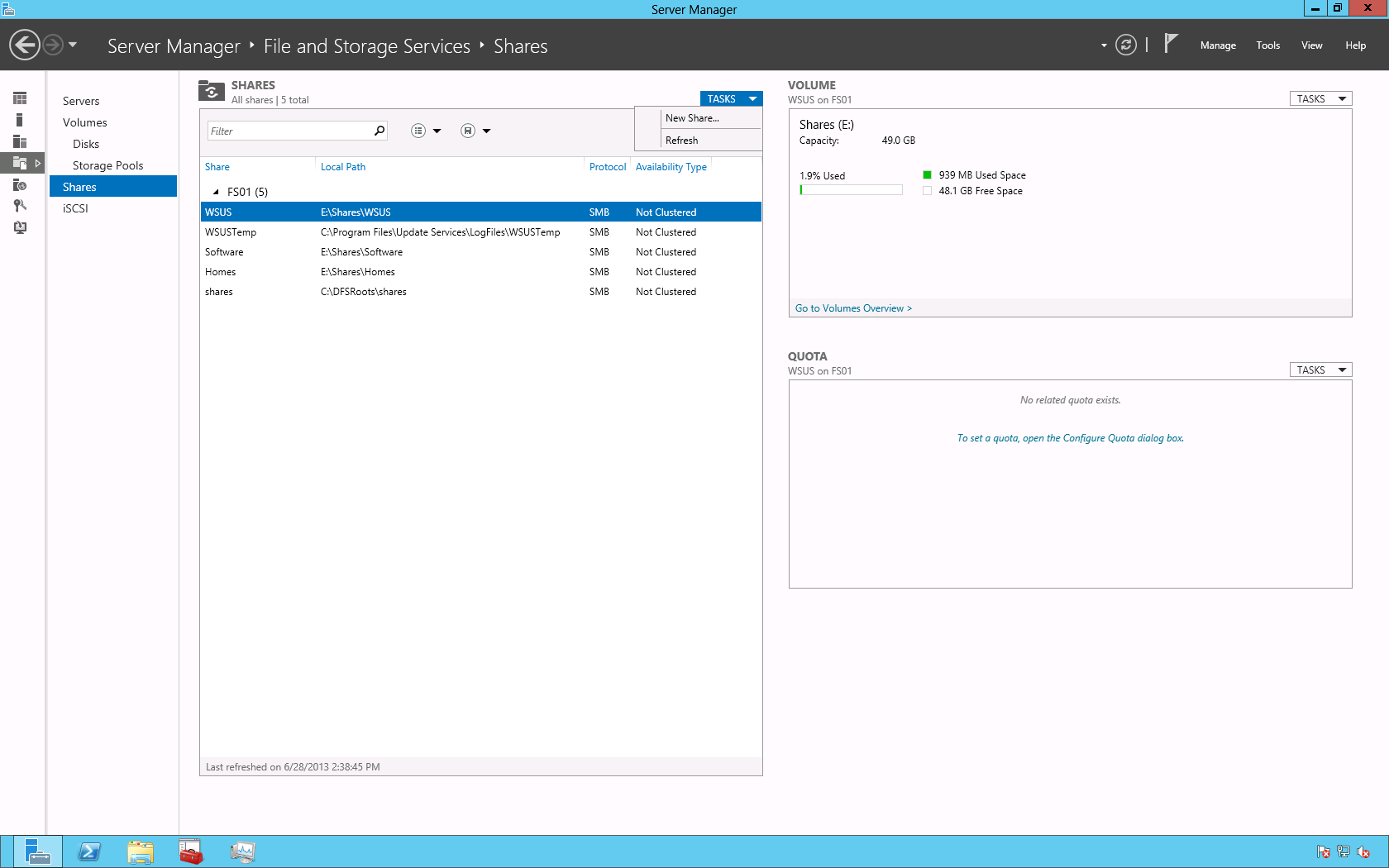Expand list view options dropdown arrow

point(437,131)
